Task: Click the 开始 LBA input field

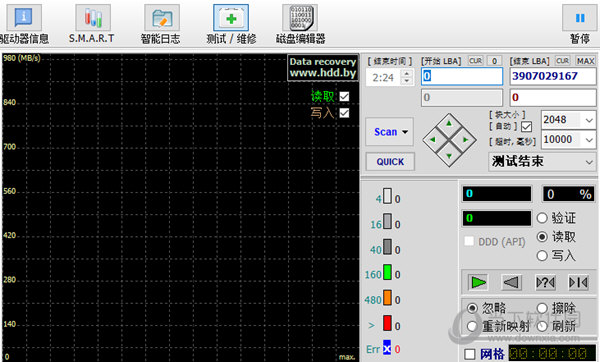Action: tap(462, 76)
